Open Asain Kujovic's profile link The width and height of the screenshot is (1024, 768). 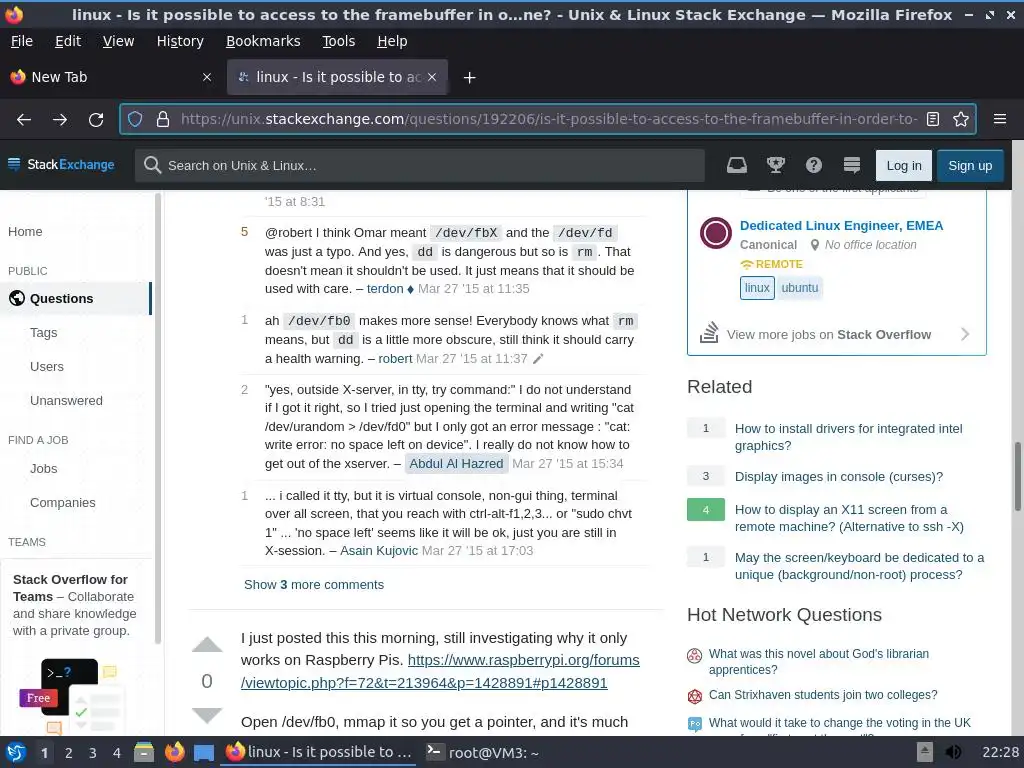[379, 551]
